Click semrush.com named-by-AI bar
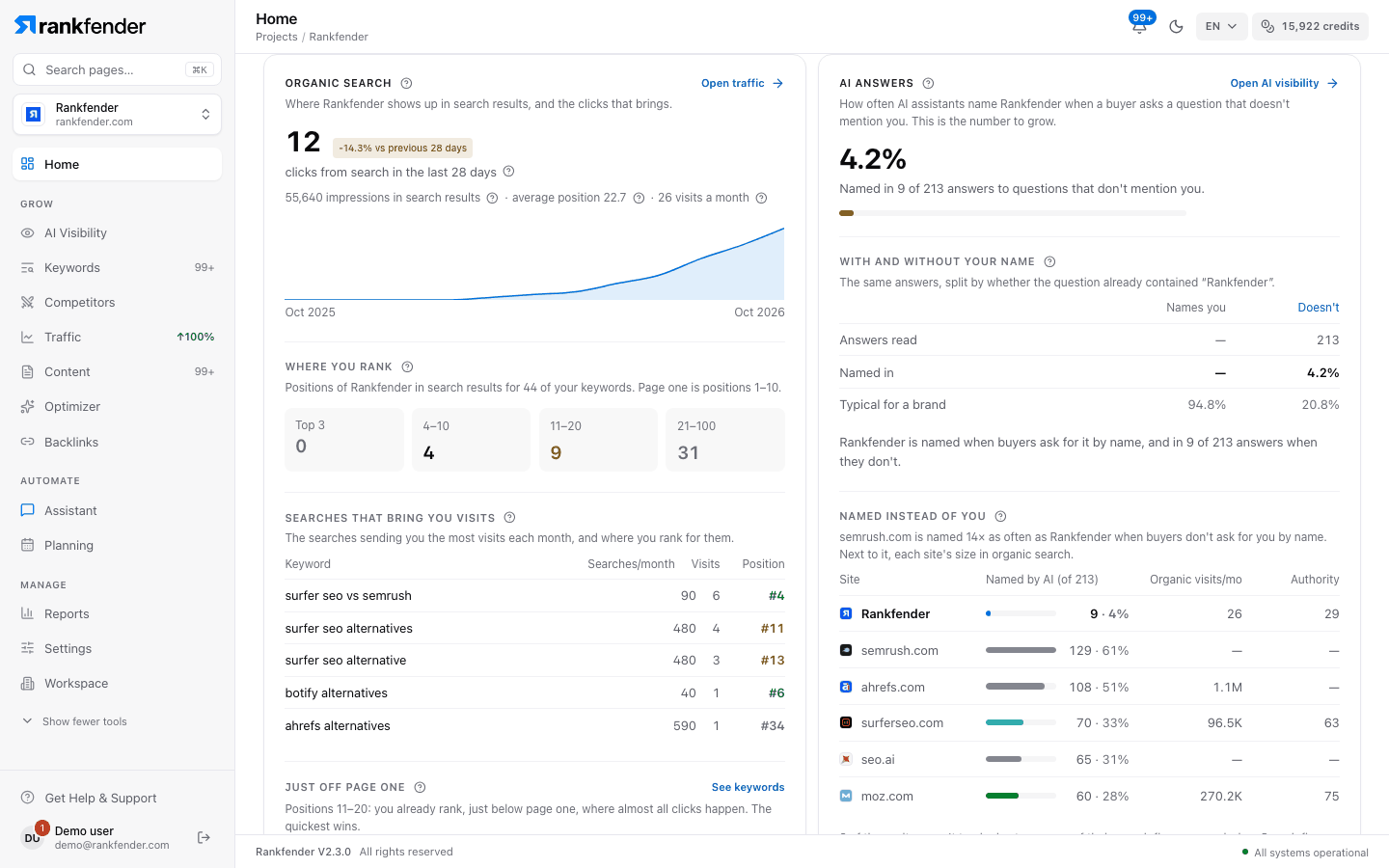1389x868 pixels. (1021, 650)
